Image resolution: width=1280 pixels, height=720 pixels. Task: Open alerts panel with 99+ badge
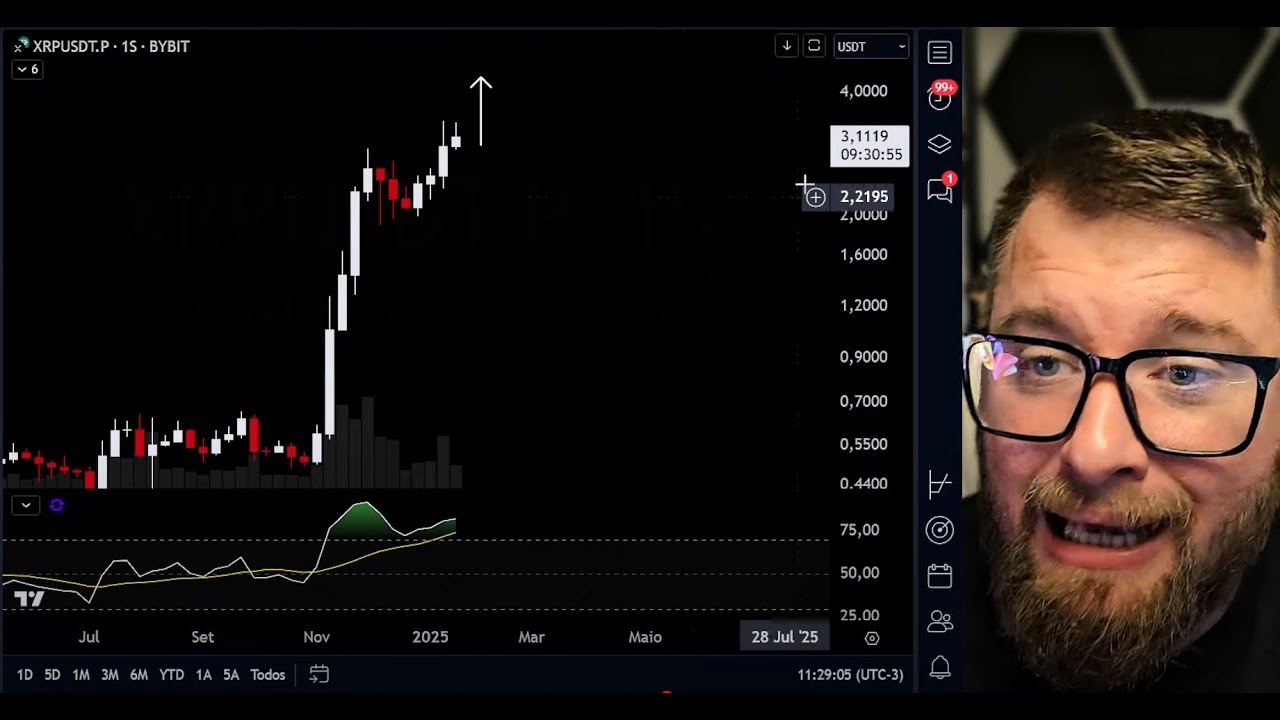[940, 97]
